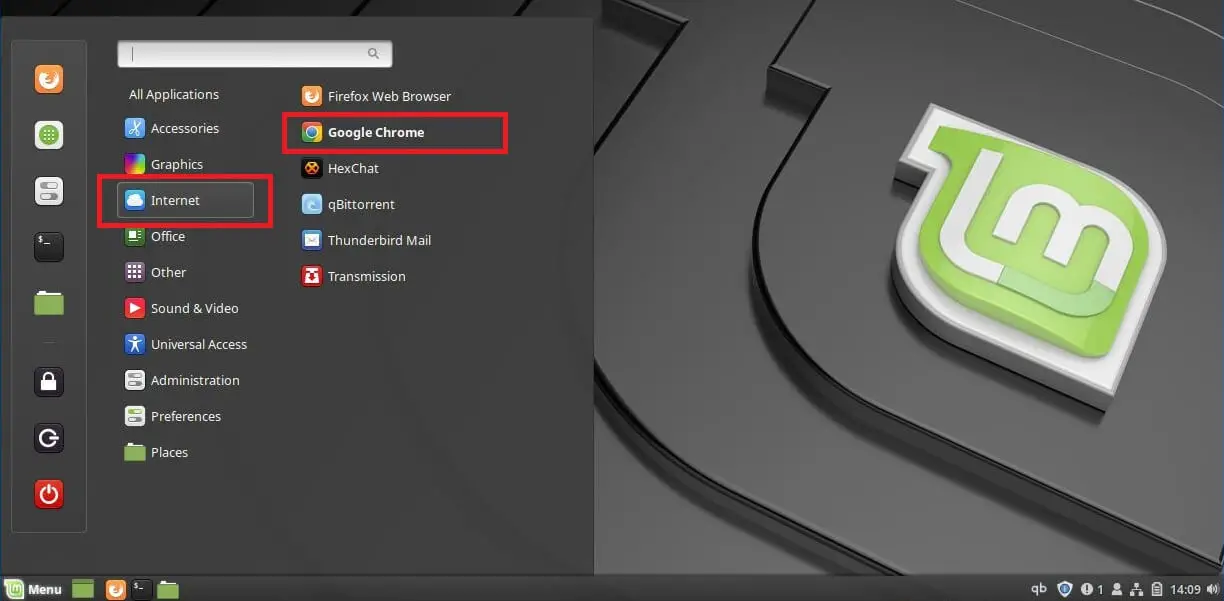The image size is (1224, 601).
Task: Click the Lock Screen icon in sidebar
Action: [49, 381]
